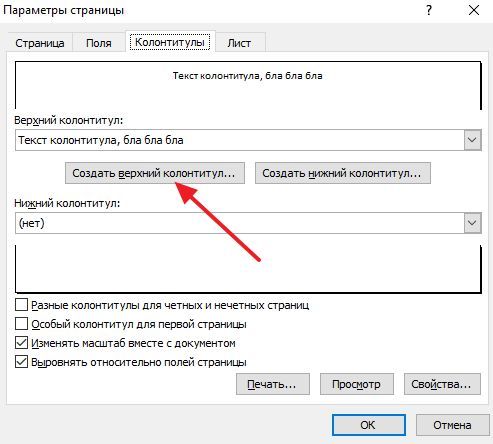Enable different headers for odd and even pages
This screenshot has height=444, width=493.
21,305
